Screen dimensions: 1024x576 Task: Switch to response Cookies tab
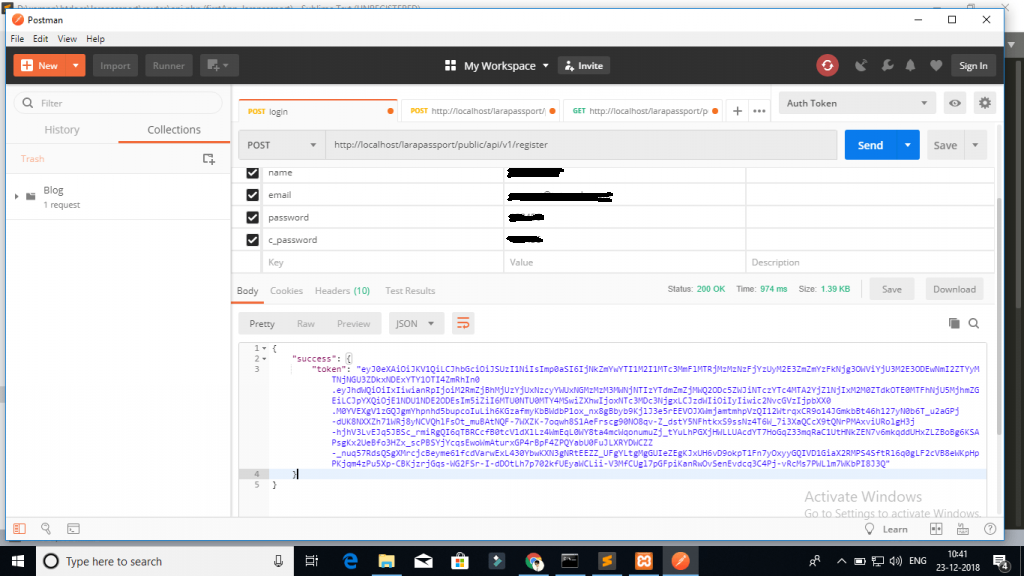point(286,291)
